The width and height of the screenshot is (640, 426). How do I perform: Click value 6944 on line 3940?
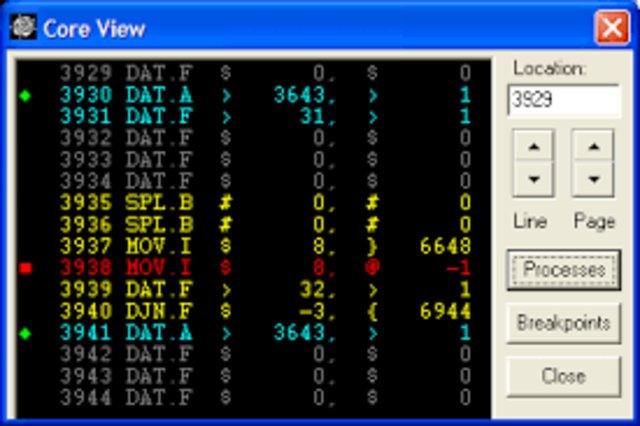click(446, 311)
